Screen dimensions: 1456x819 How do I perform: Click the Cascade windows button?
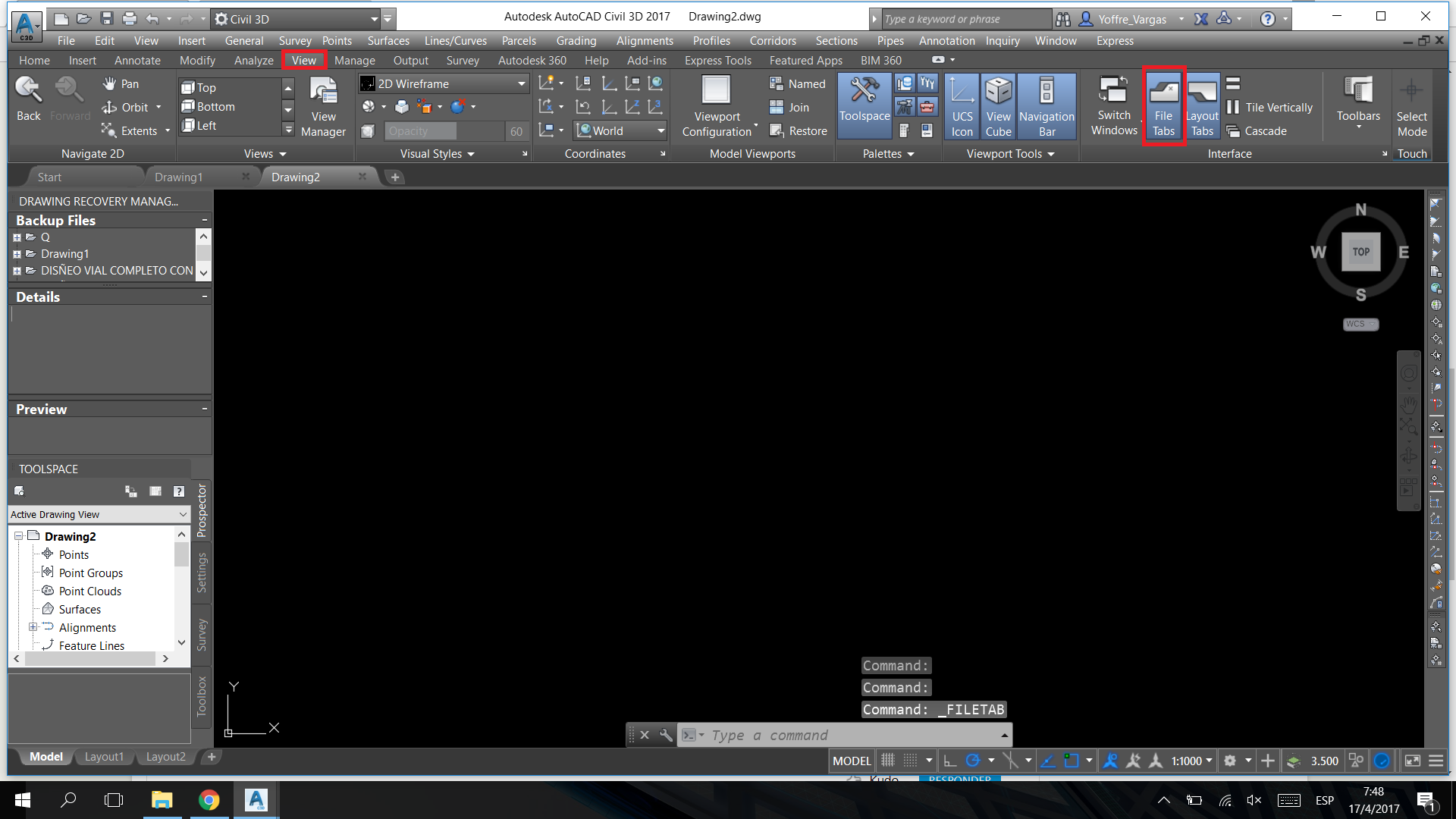click(1257, 131)
